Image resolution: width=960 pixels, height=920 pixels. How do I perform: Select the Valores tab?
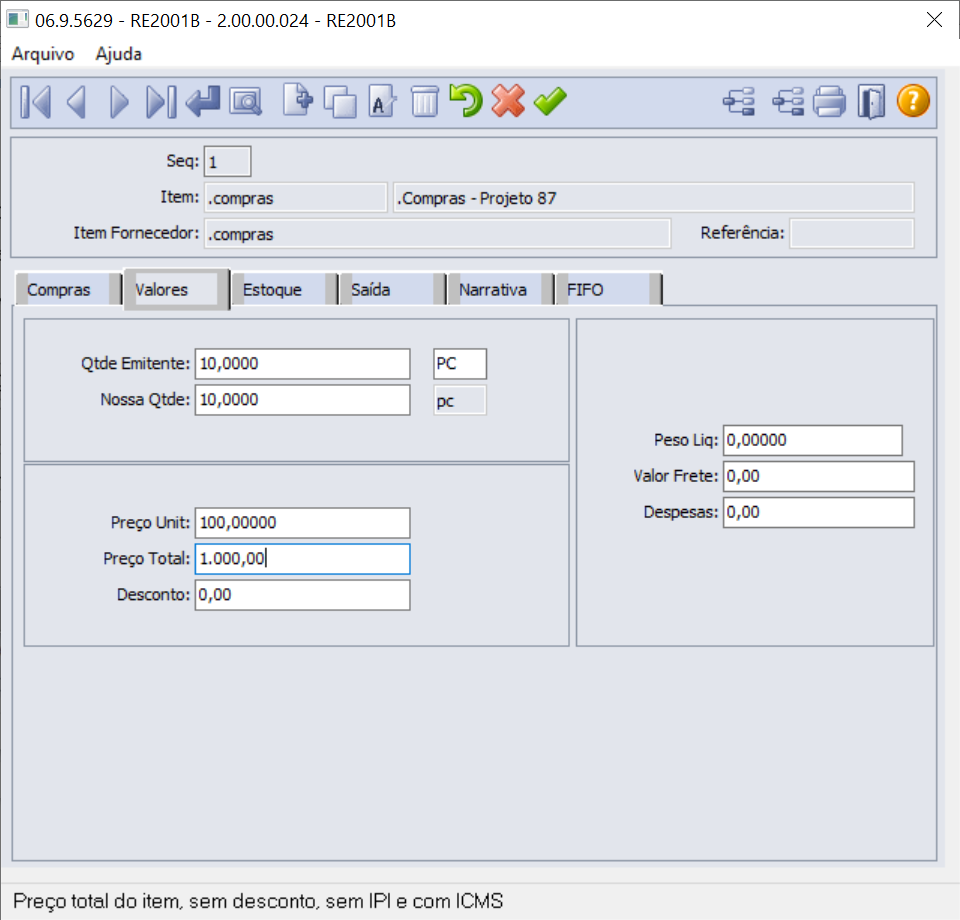click(176, 290)
